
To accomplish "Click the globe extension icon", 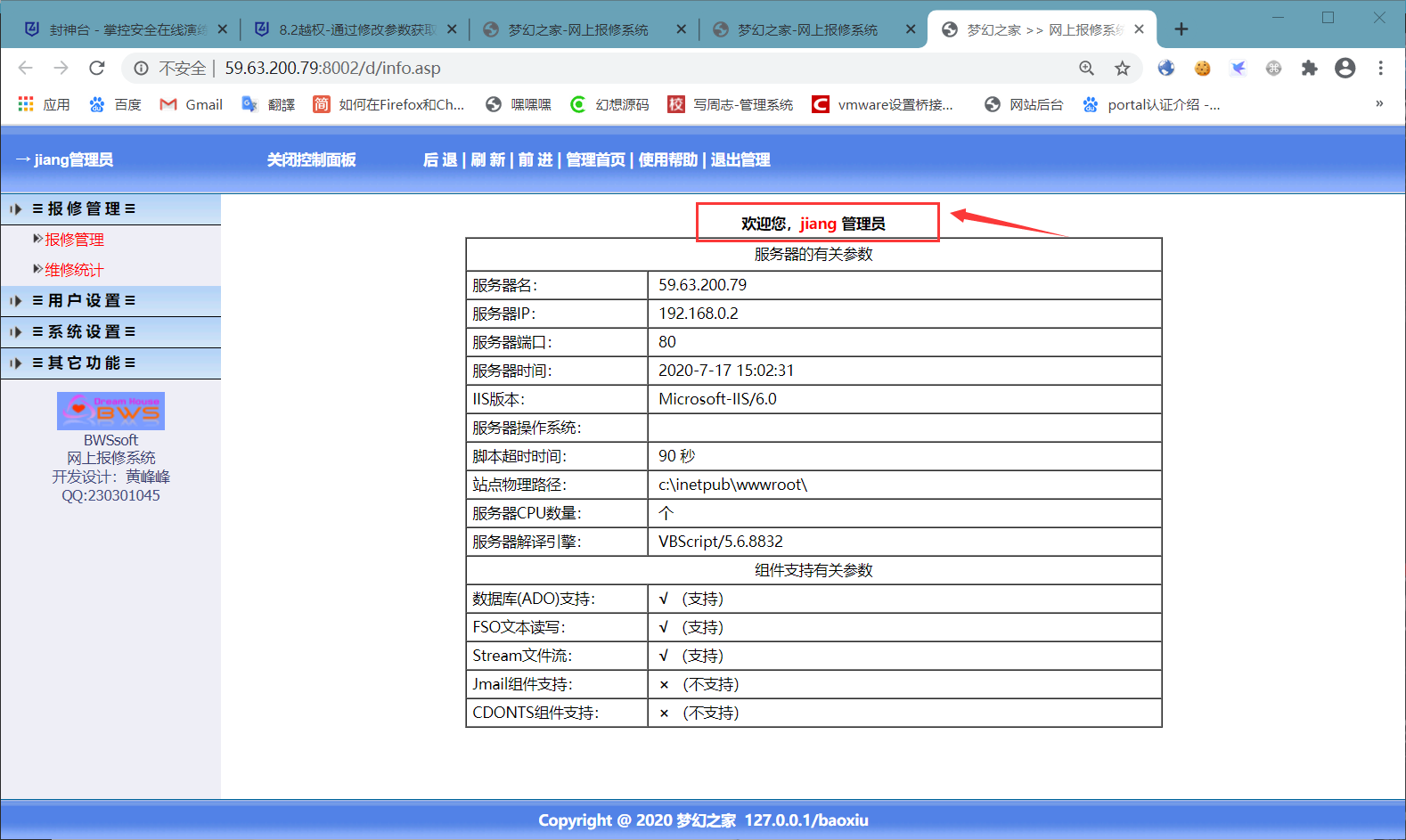I will click(x=1166, y=68).
